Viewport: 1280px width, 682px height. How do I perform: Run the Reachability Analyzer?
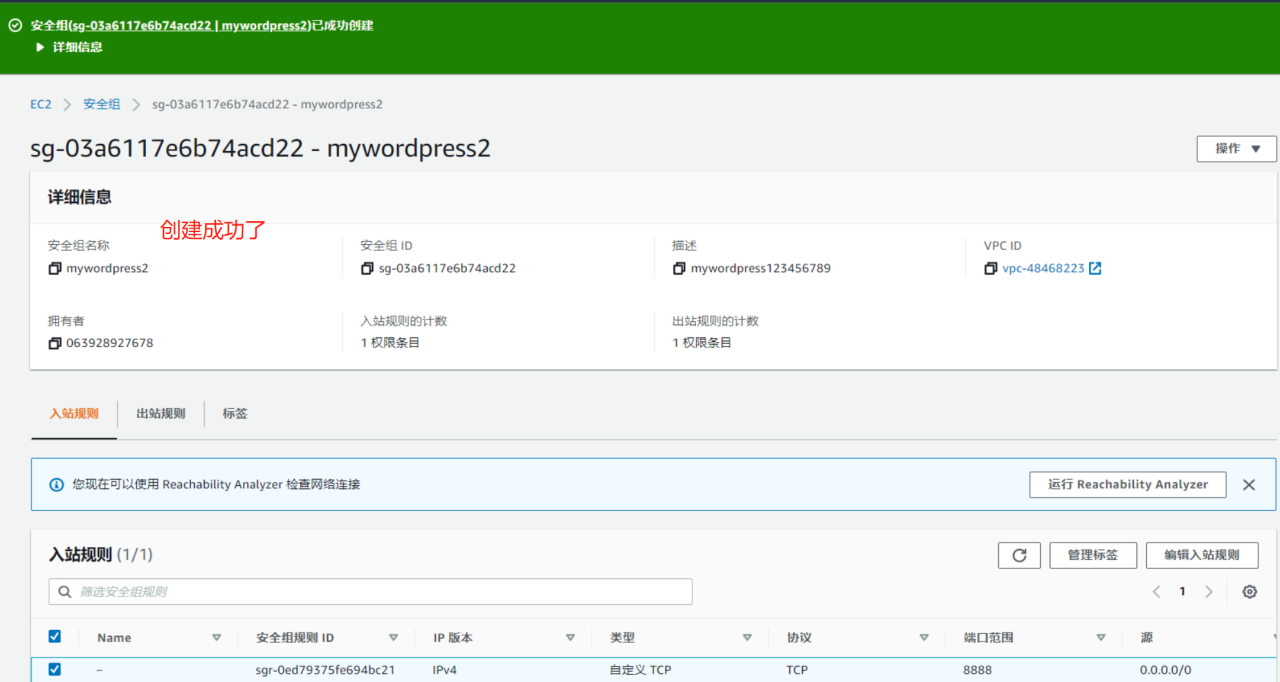pos(1127,484)
